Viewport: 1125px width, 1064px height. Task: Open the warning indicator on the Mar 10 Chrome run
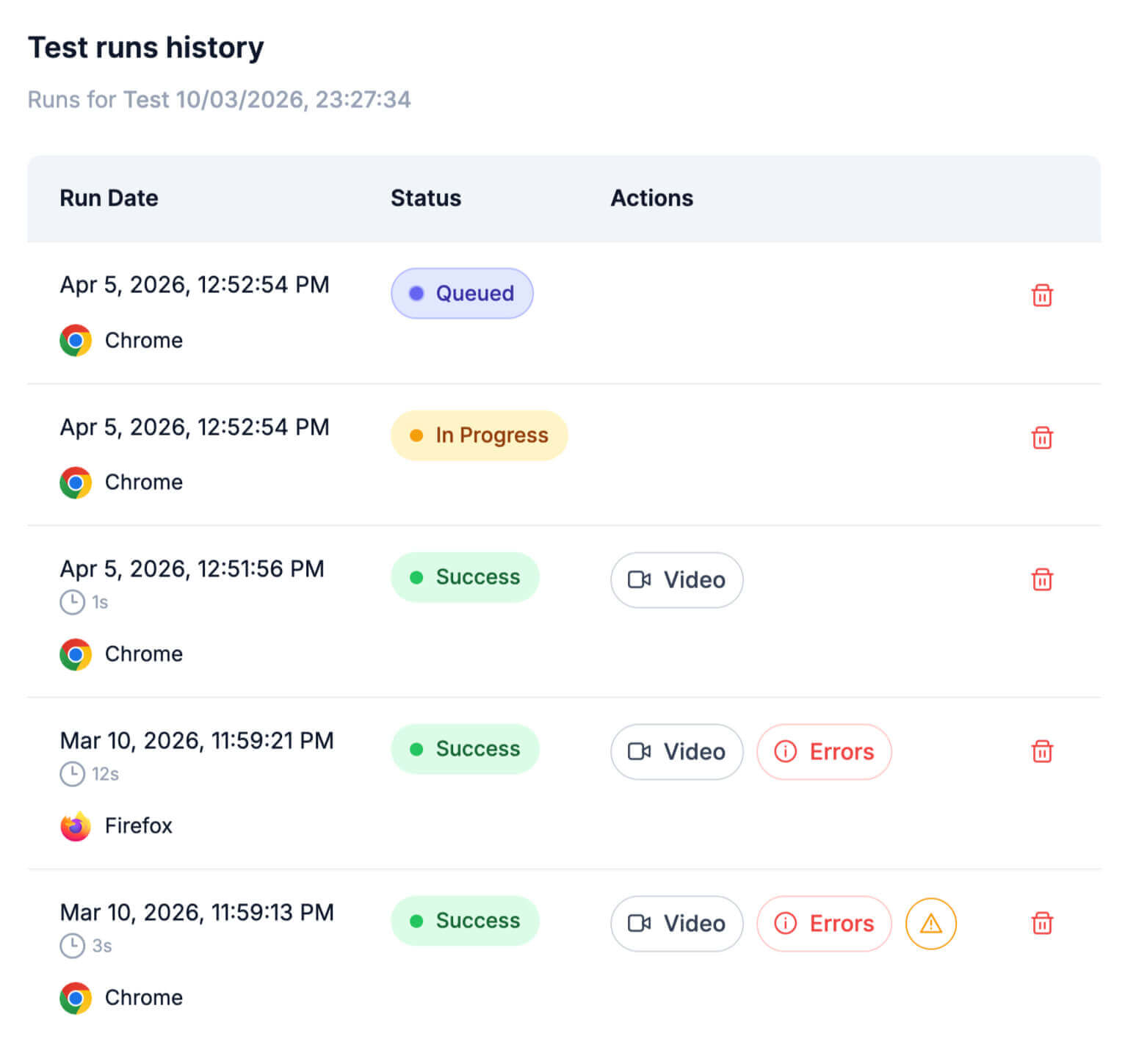pos(930,924)
